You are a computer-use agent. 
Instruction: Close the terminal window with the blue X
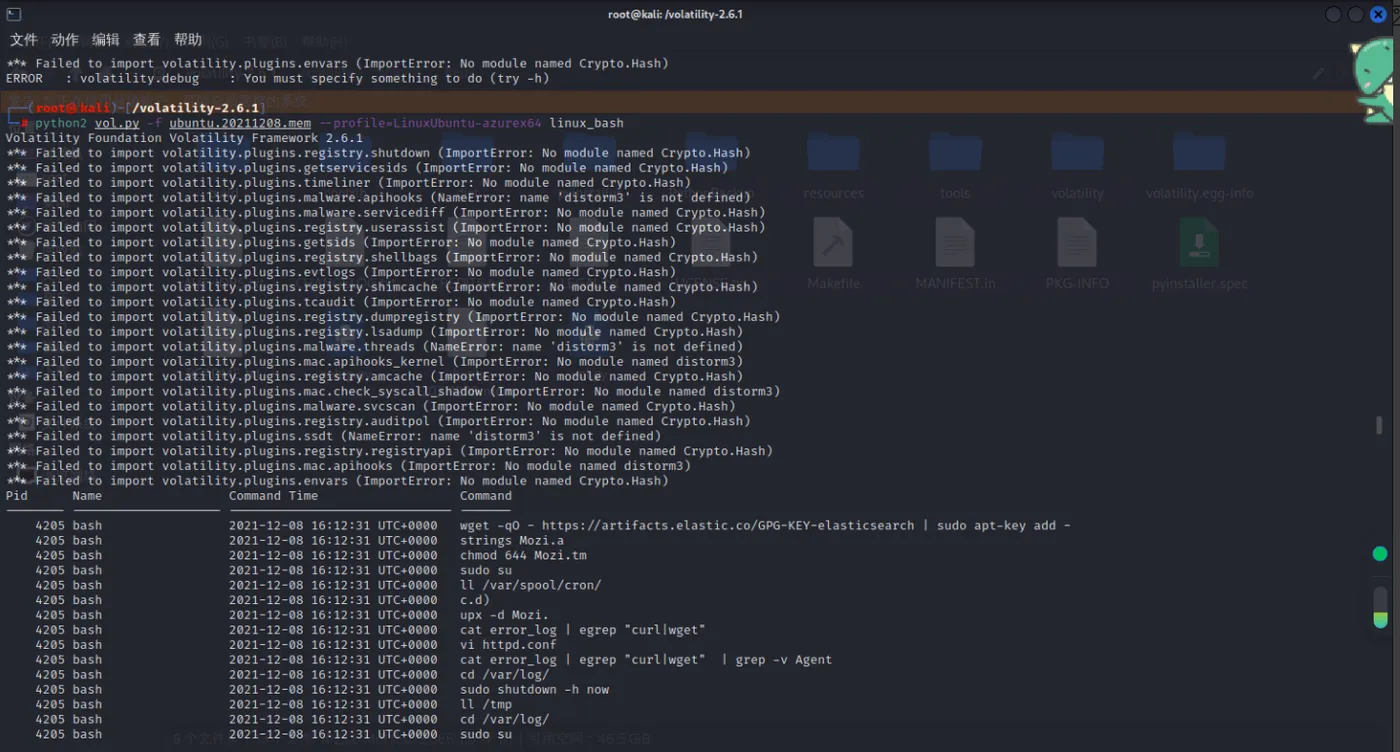click(1379, 14)
